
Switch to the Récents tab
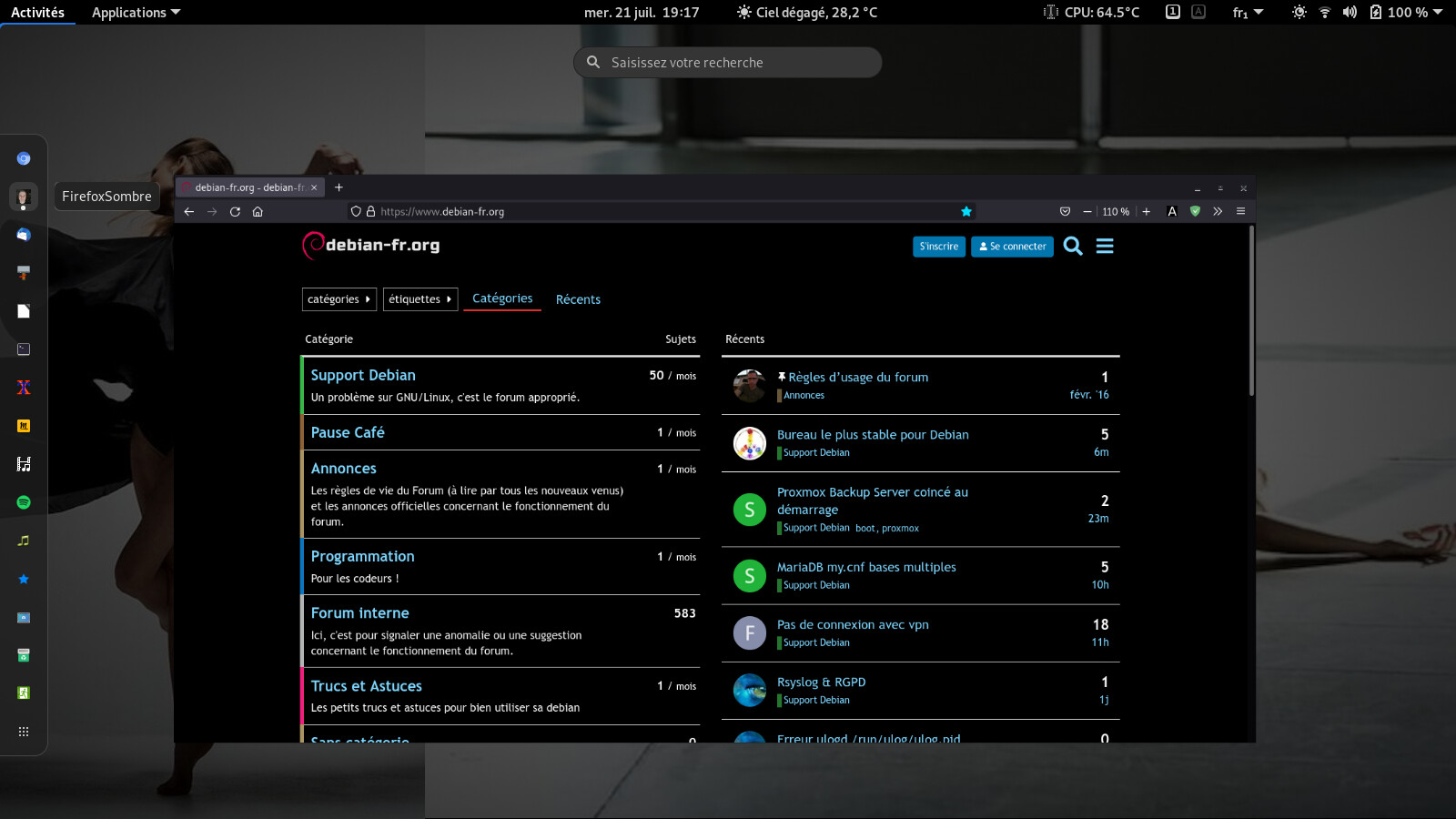coord(578,299)
